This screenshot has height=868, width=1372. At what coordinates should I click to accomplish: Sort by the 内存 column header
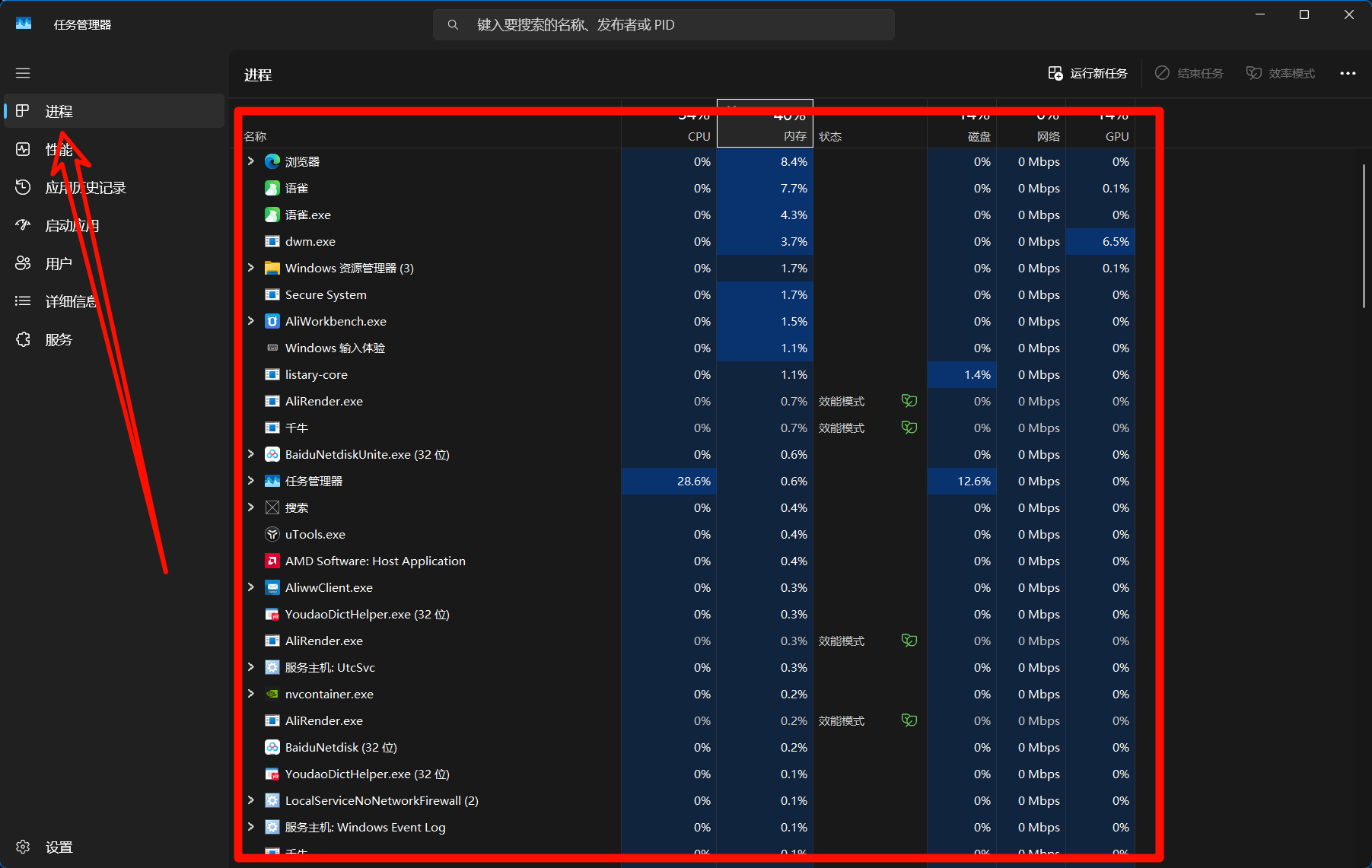tap(765, 123)
